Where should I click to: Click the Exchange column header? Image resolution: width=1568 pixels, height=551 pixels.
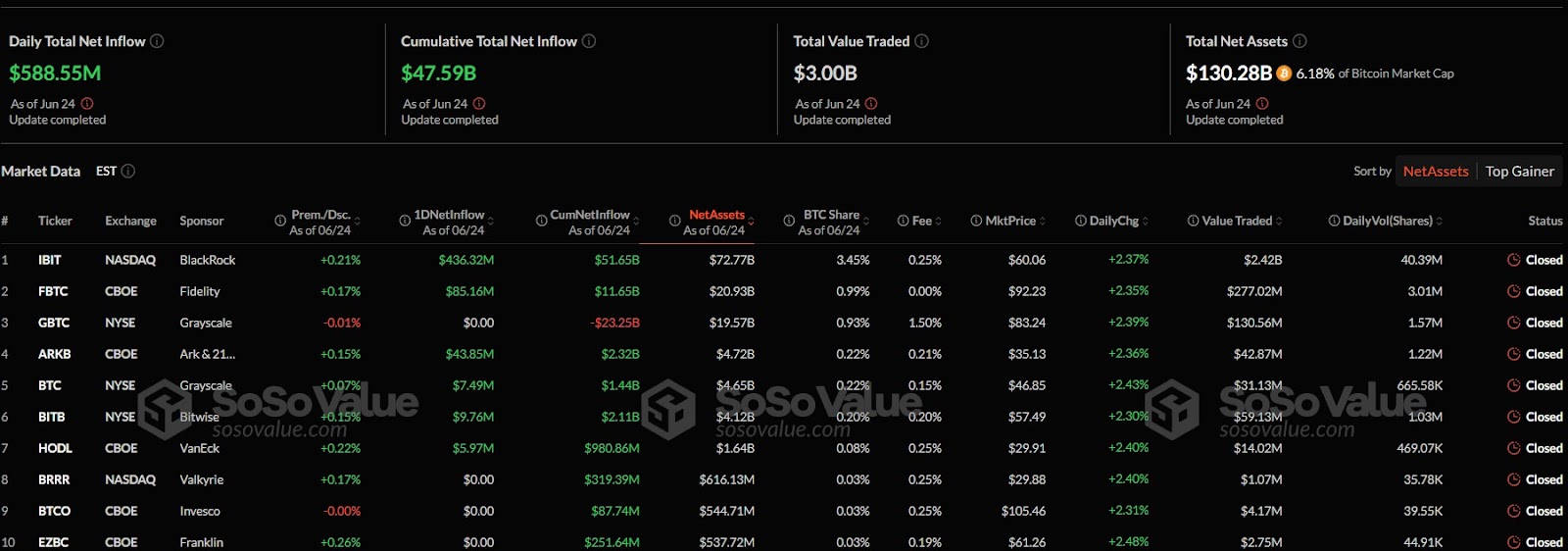tap(130, 221)
